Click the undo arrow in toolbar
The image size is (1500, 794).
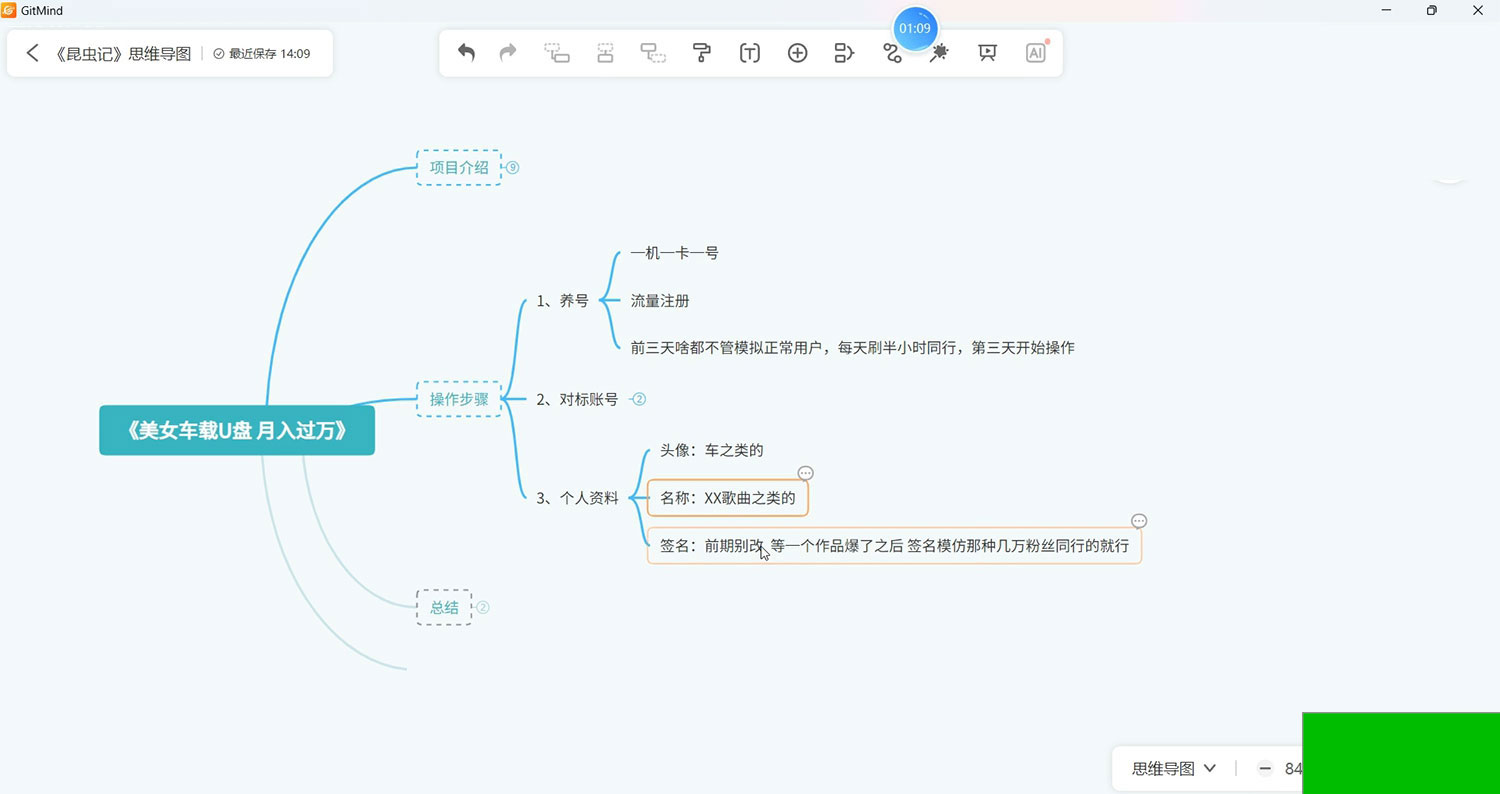pyautogui.click(x=466, y=53)
